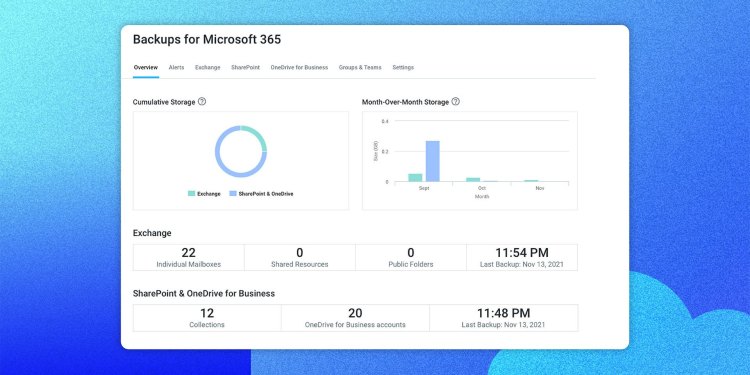Image resolution: width=750 pixels, height=375 pixels.
Task: Click the Backups for Microsoft 365 title
Action: point(207,40)
